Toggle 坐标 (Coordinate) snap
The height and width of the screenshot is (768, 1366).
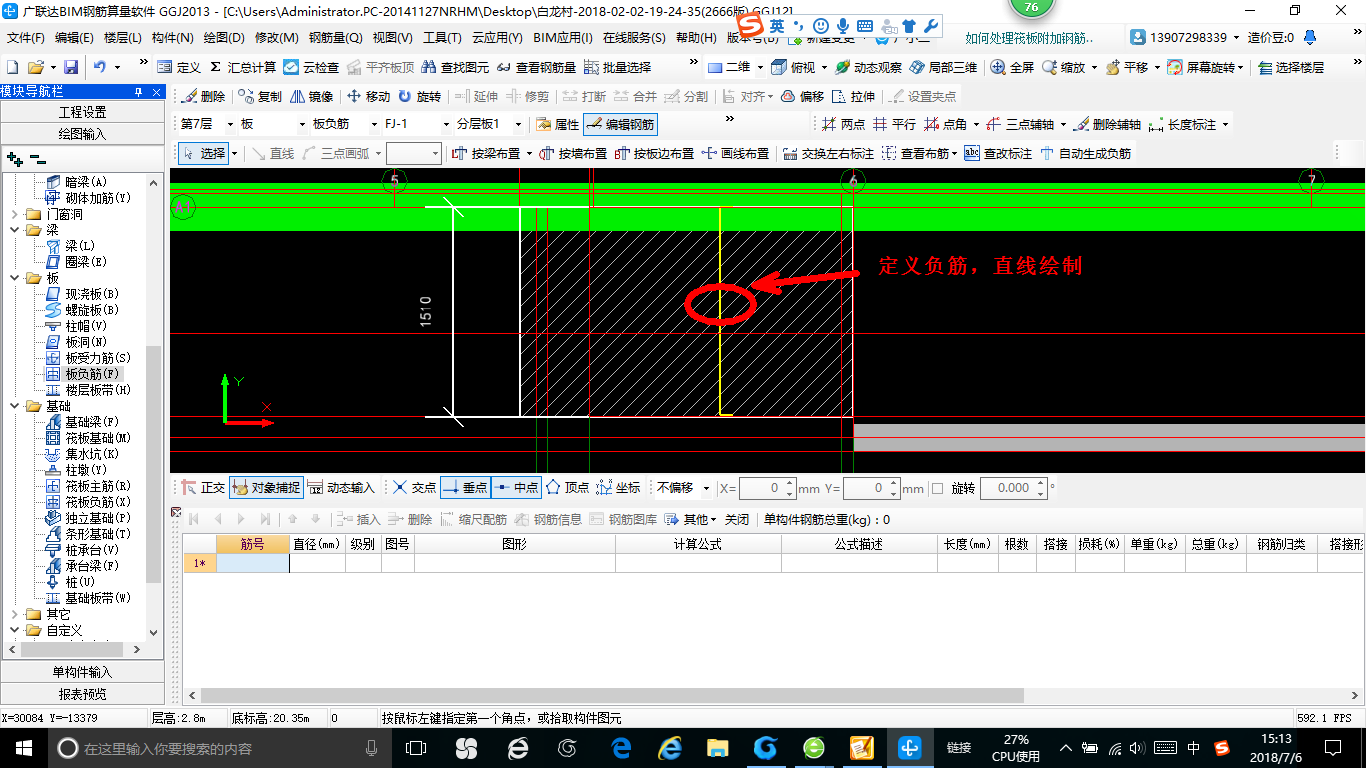pos(618,488)
